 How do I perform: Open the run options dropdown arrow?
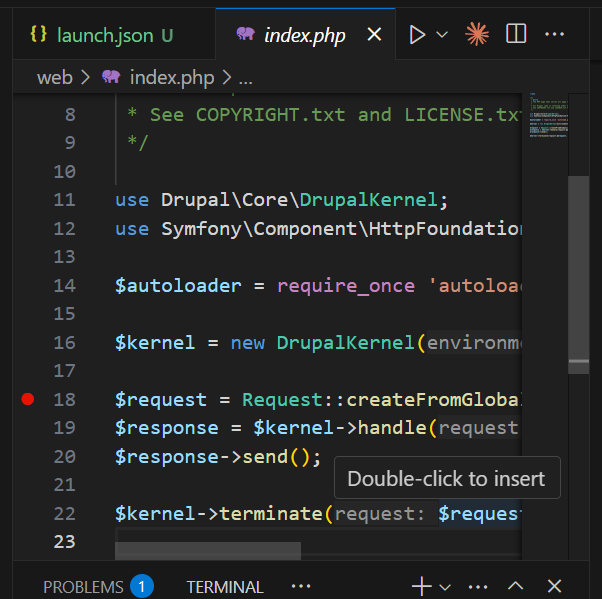coord(442,35)
